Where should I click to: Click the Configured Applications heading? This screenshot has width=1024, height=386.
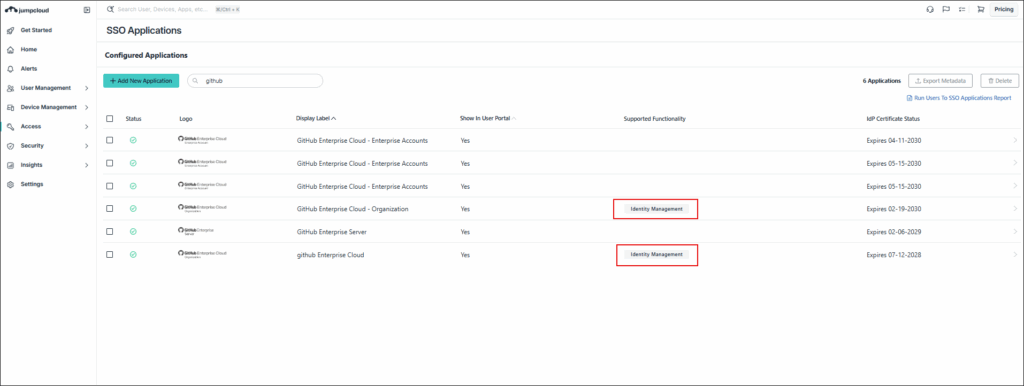click(146, 56)
